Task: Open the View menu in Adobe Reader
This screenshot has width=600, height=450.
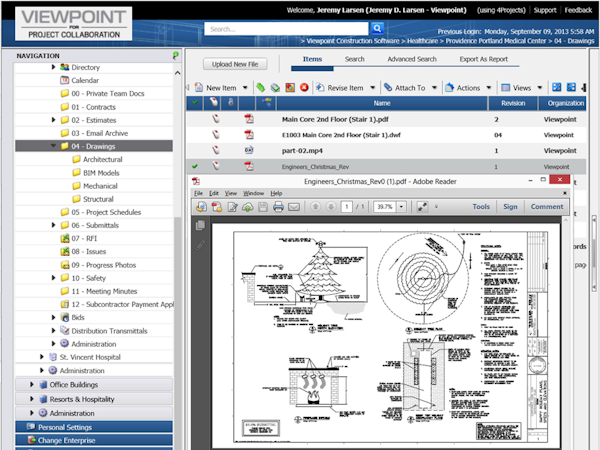Action: coord(231,192)
